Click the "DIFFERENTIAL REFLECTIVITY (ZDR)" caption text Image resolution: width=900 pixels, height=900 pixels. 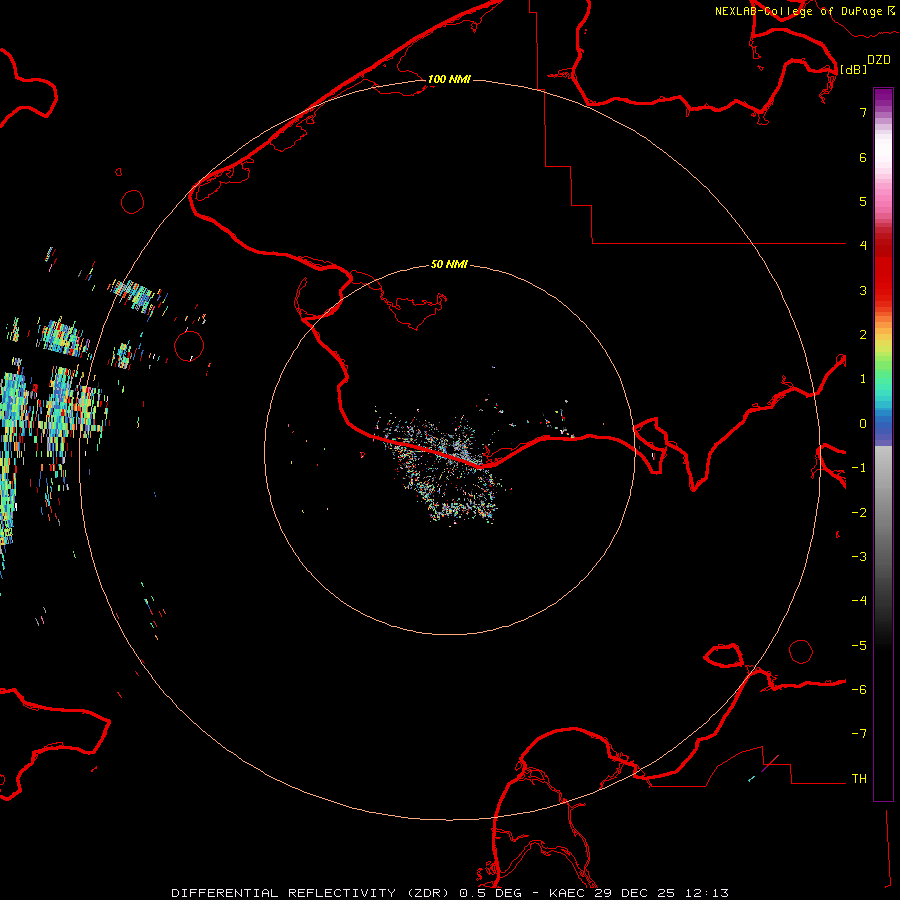312,893
